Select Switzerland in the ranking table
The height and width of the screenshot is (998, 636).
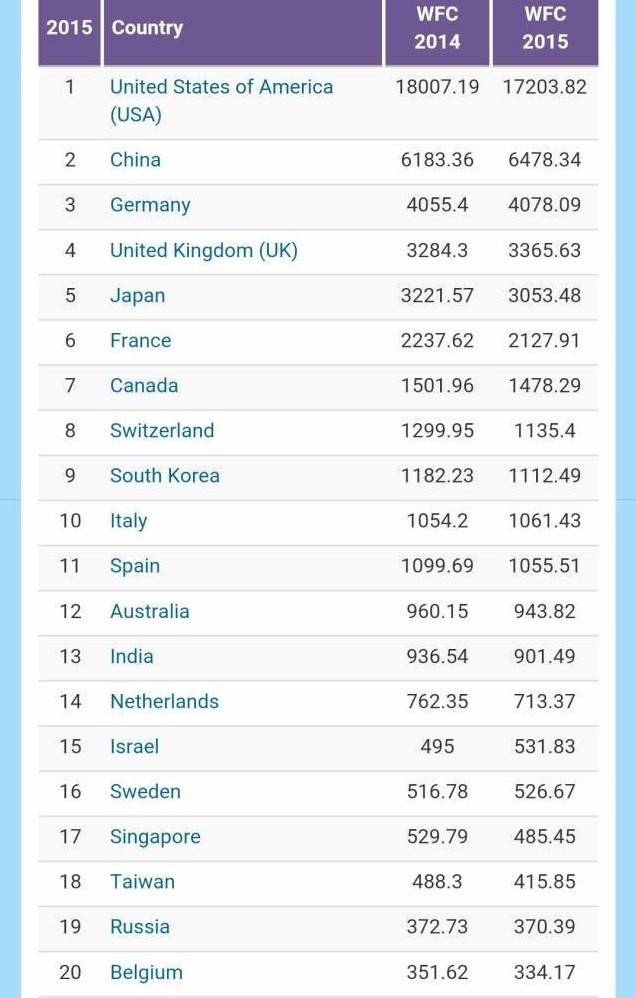tap(162, 430)
